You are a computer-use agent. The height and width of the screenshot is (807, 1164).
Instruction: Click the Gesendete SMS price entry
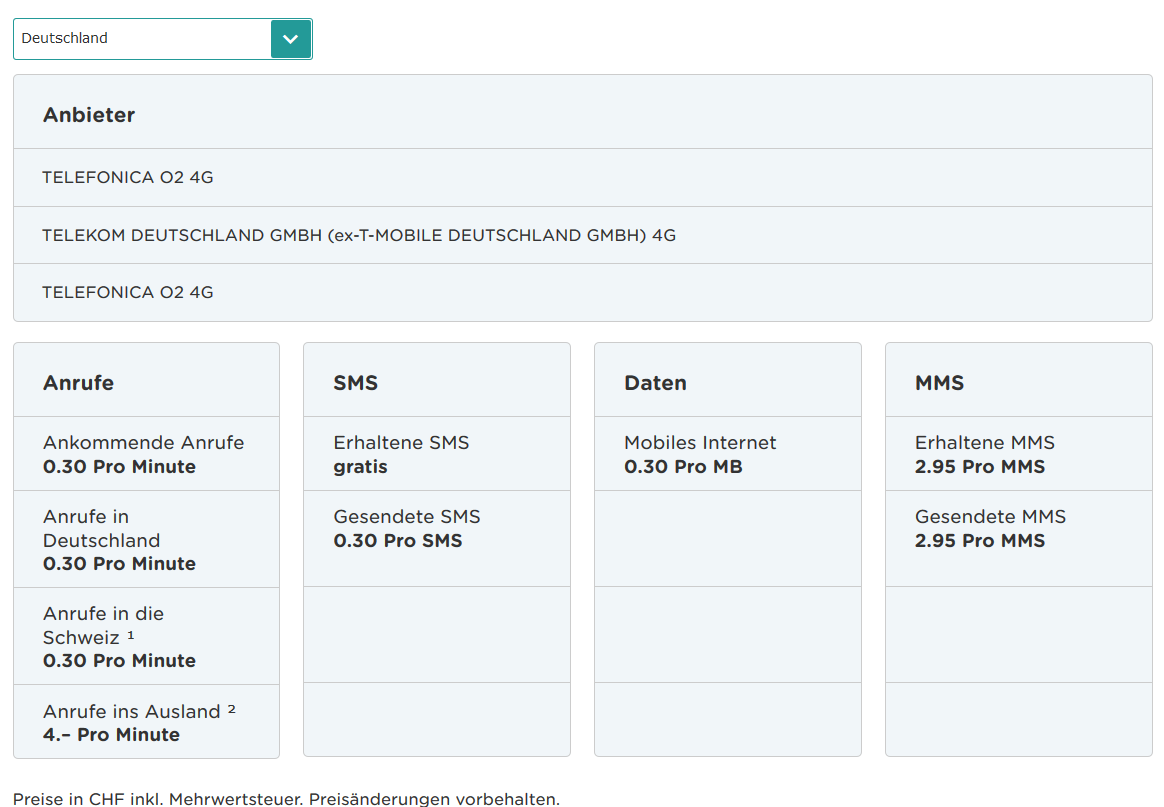point(407,529)
